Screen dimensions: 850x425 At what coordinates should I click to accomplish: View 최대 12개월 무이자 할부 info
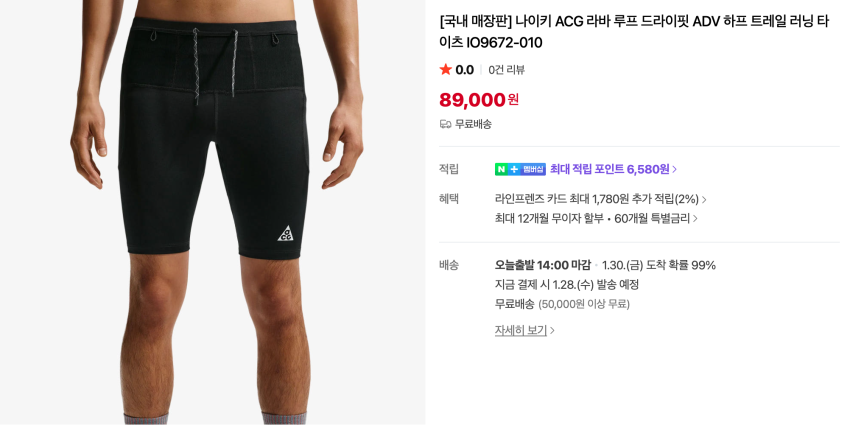click(x=592, y=218)
